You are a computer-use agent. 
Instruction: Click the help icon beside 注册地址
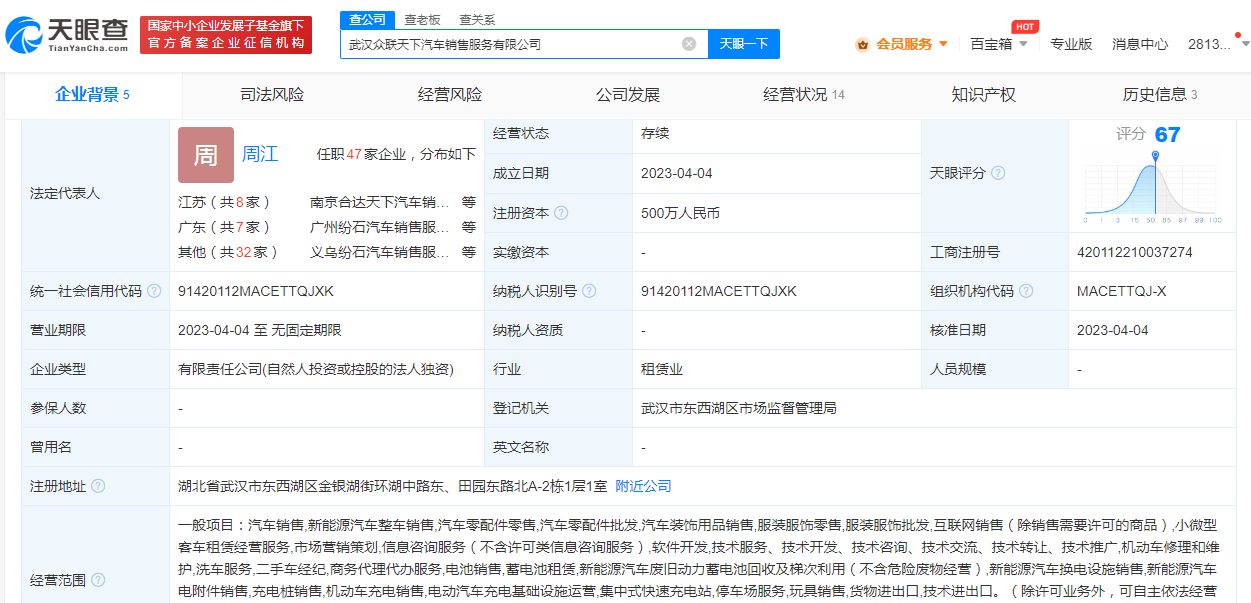98,486
